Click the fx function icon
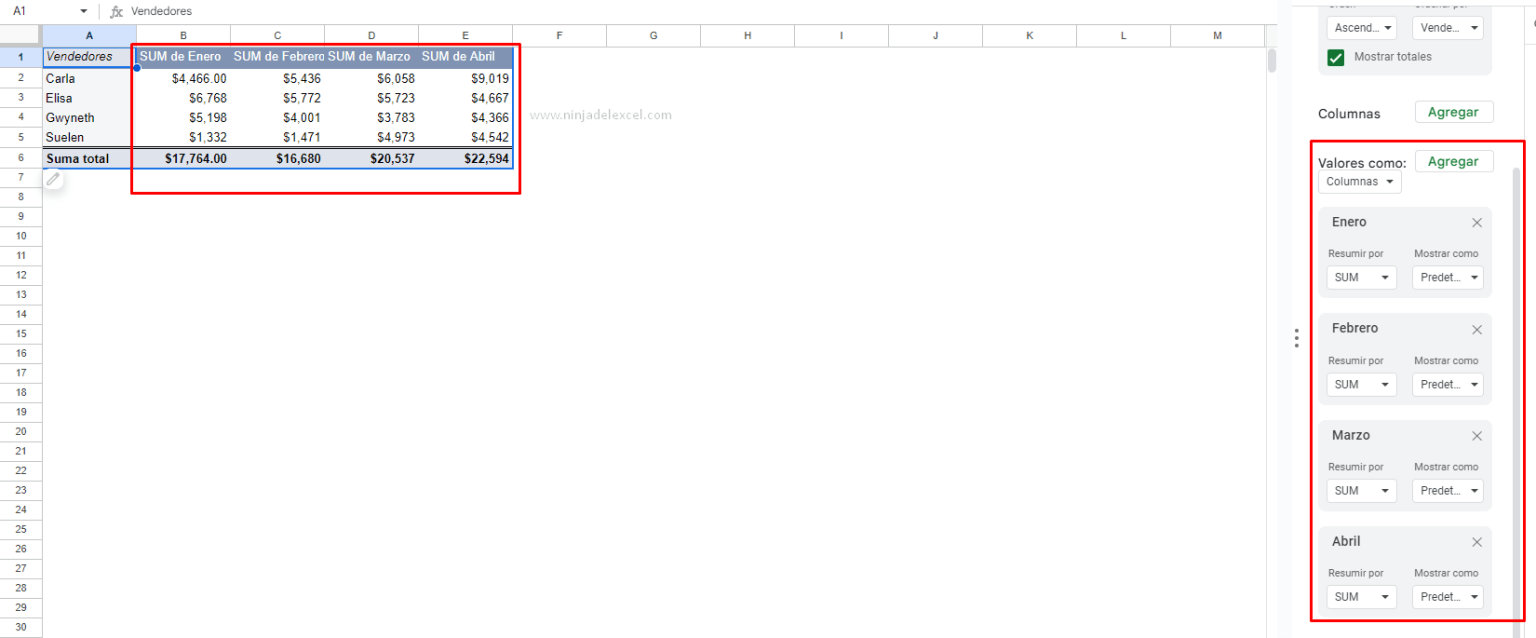The image size is (1536, 638). [x=116, y=11]
